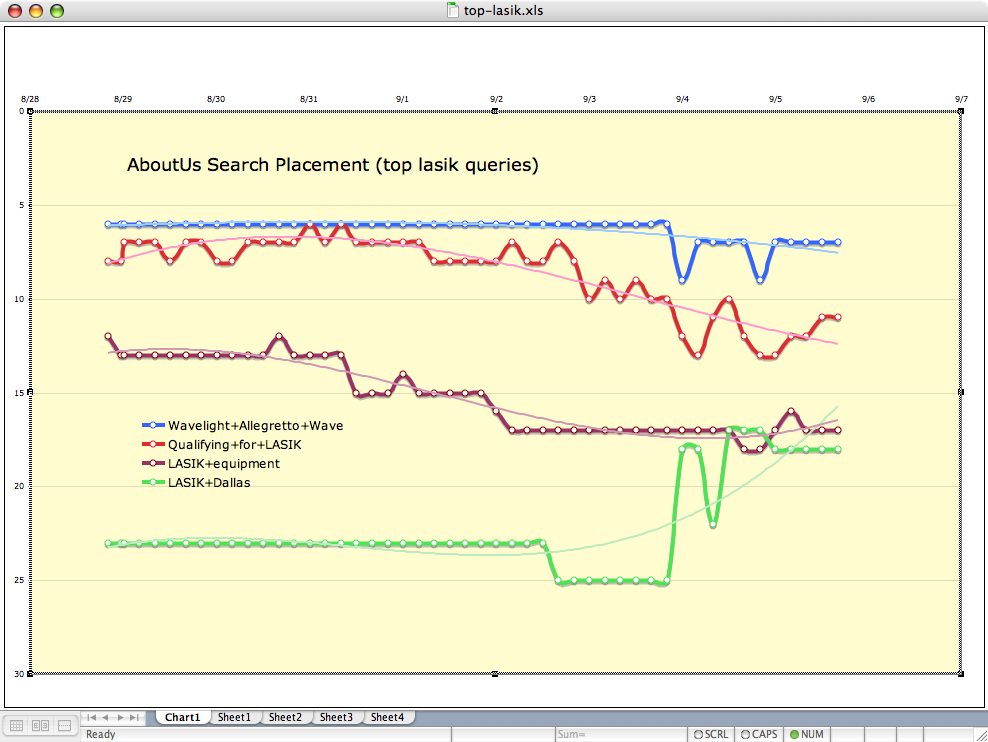Switch to Page Layout view icon
Image resolution: width=988 pixels, height=742 pixels.
pos(41,725)
